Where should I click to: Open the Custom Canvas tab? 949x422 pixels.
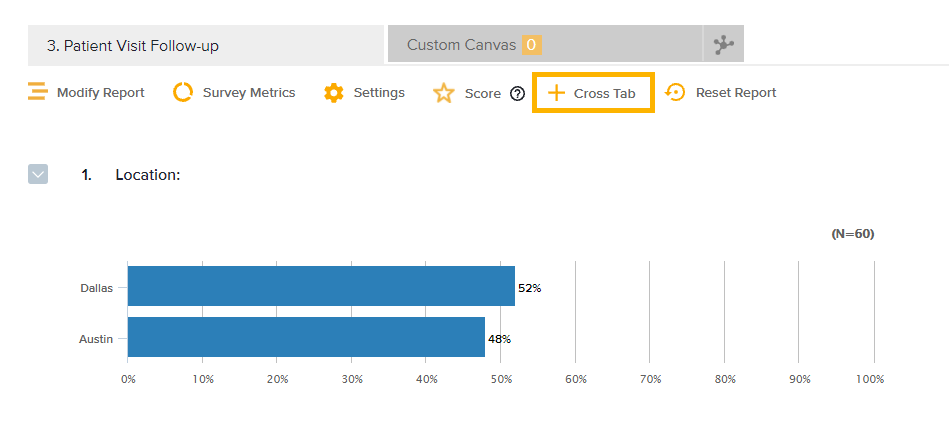coord(461,45)
